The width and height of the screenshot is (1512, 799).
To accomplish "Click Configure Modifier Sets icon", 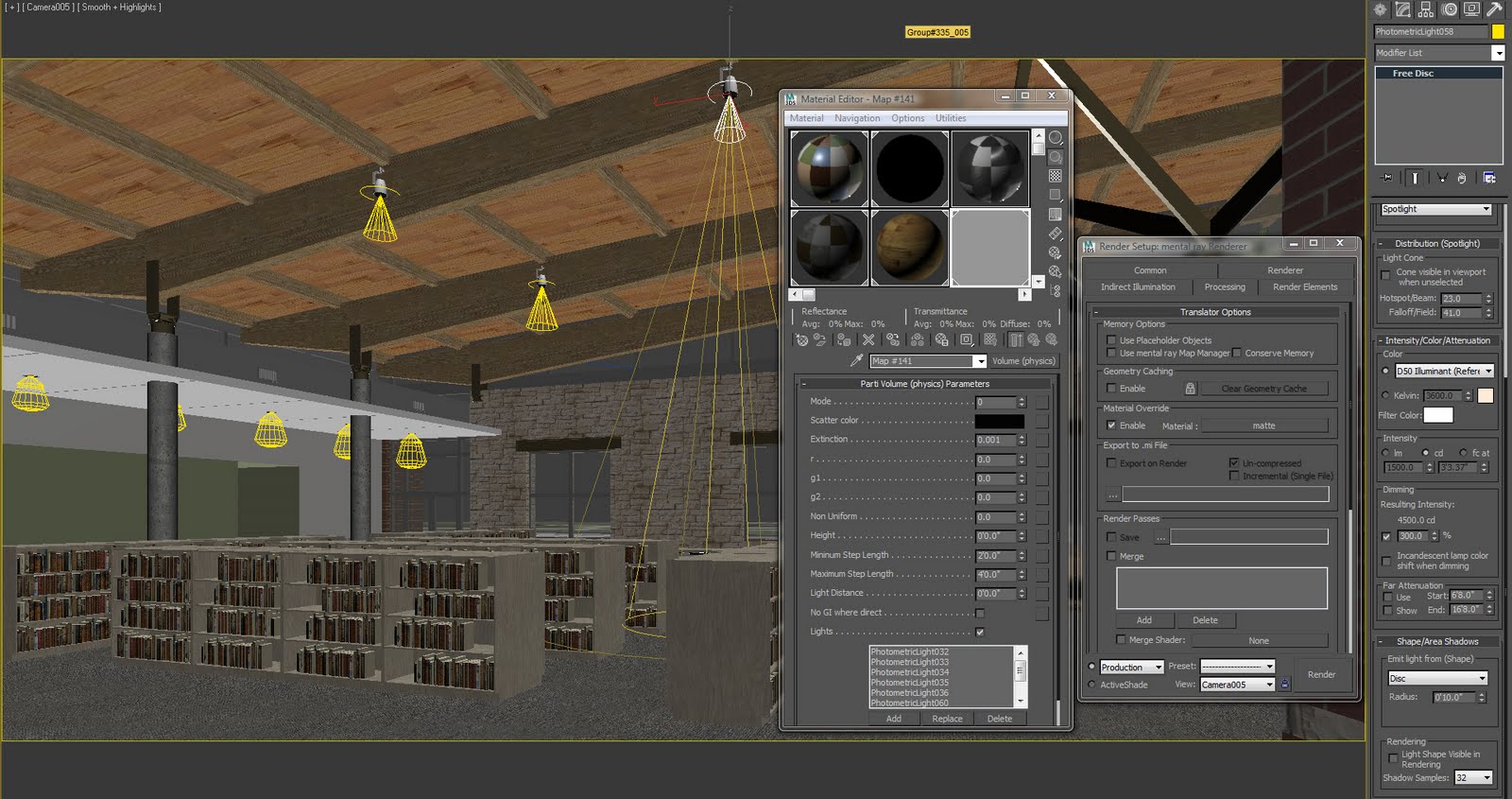I will [1489, 178].
